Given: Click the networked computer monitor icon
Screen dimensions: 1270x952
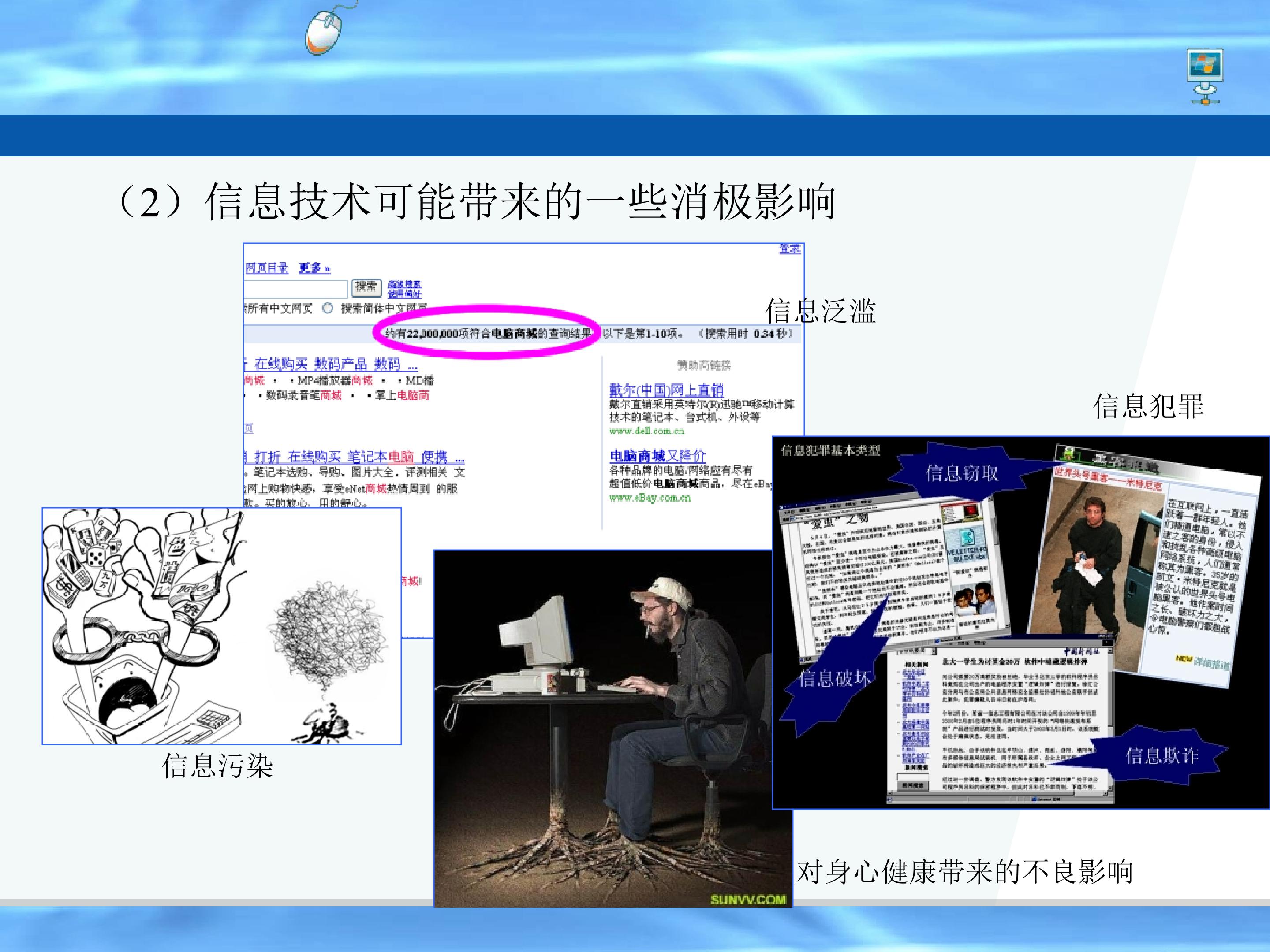Looking at the screenshot, I should point(1205,77).
